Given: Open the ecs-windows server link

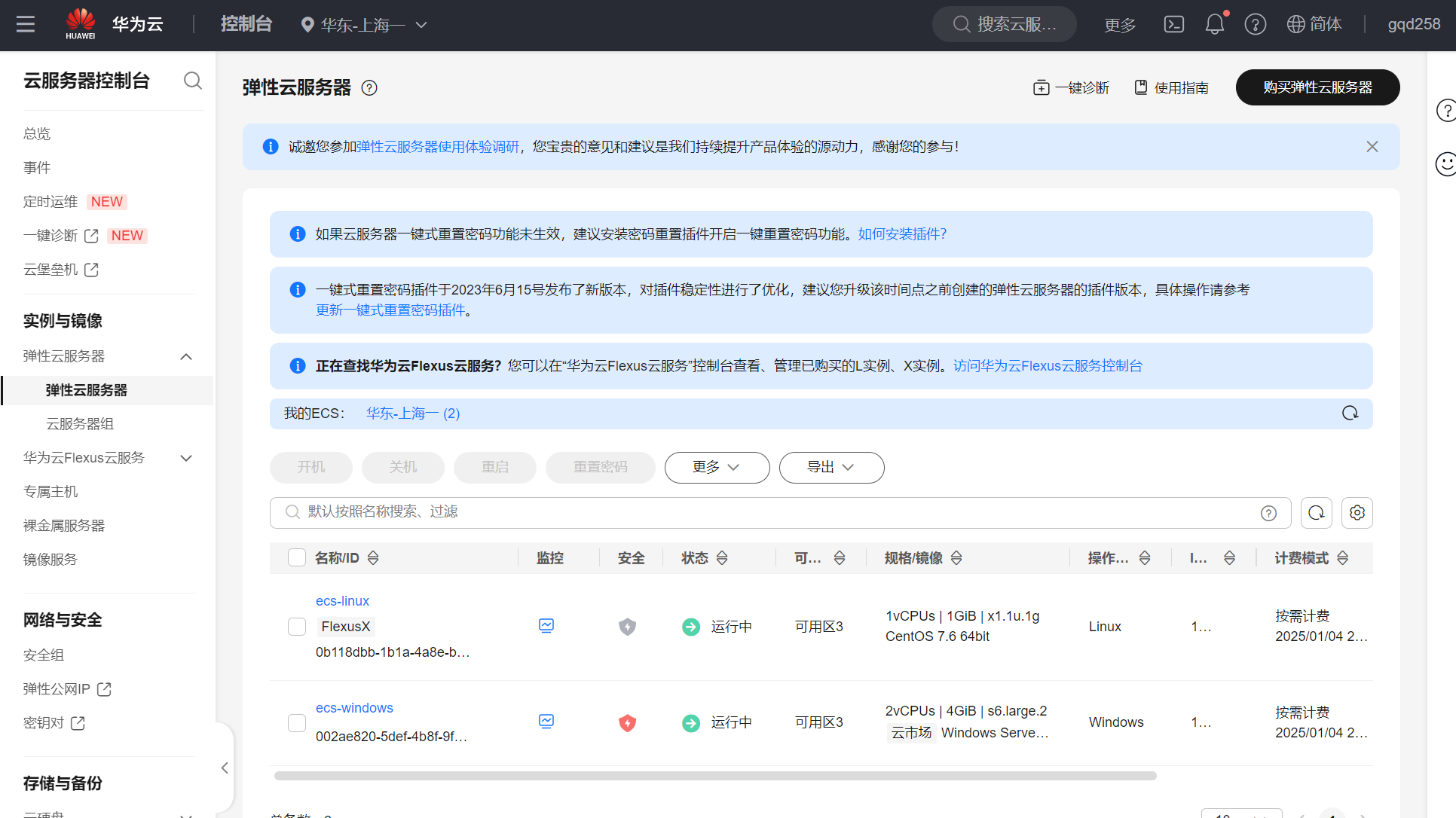Looking at the screenshot, I should [354, 708].
